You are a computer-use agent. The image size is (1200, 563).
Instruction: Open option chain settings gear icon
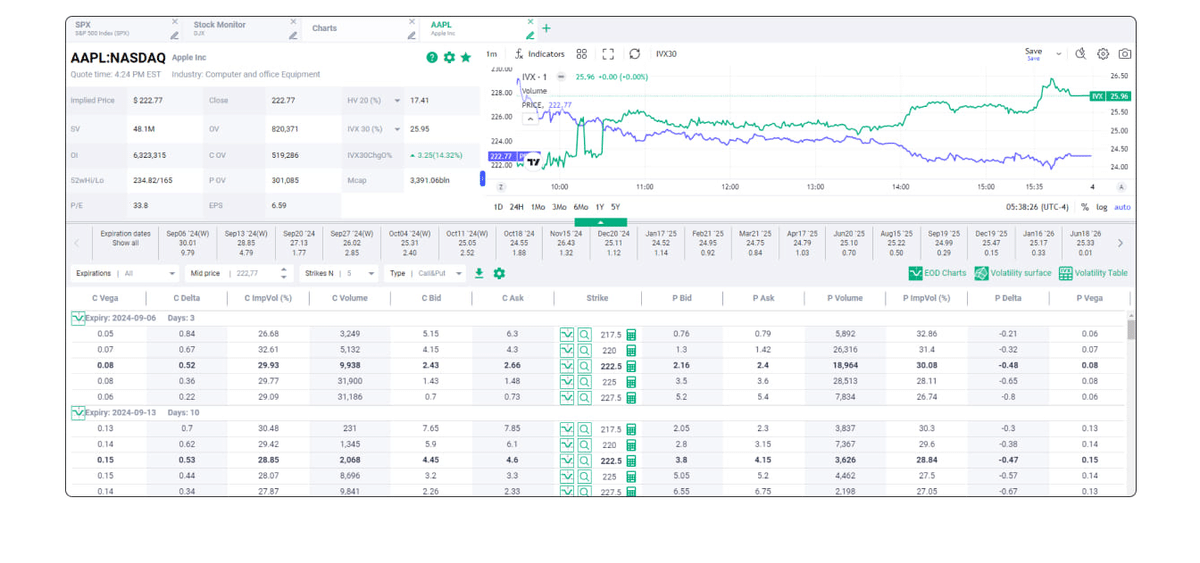[x=499, y=273]
